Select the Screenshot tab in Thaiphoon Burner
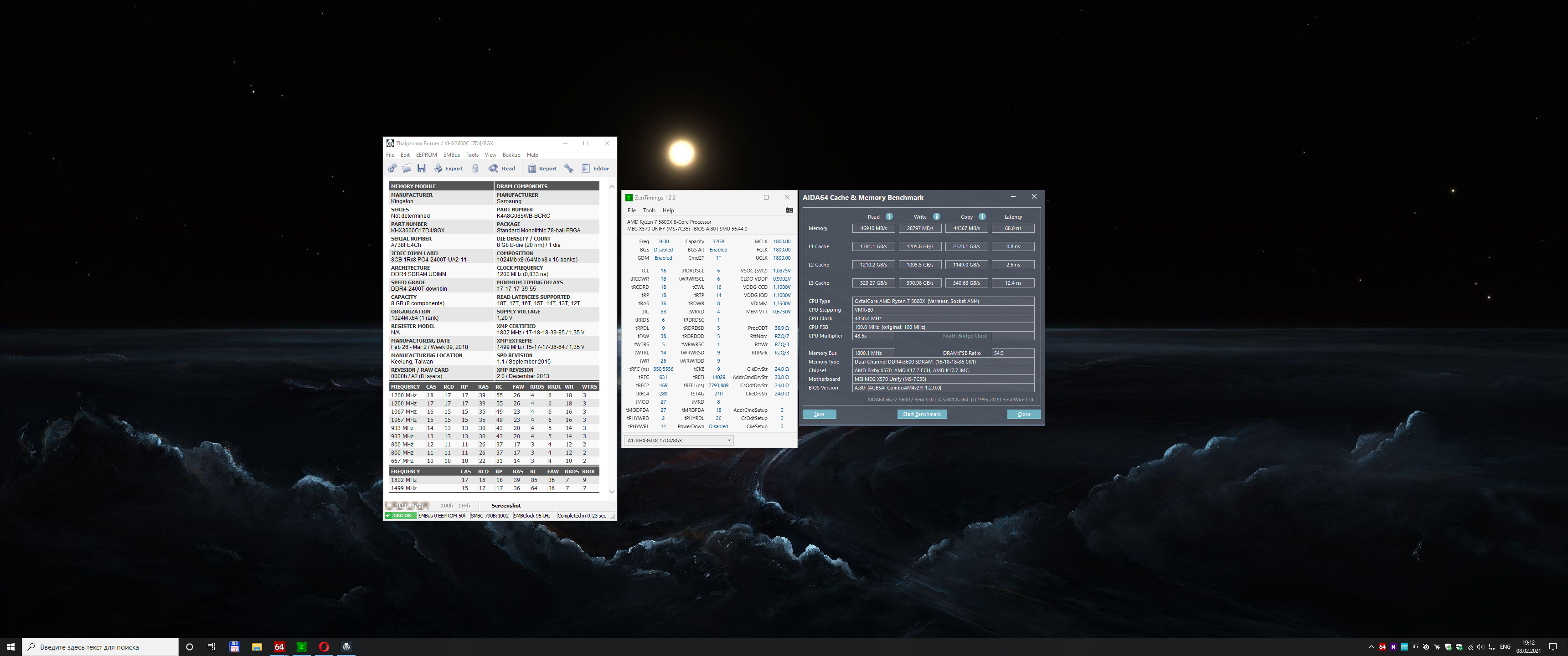Viewport: 1568px width, 656px height. pyautogui.click(x=506, y=506)
